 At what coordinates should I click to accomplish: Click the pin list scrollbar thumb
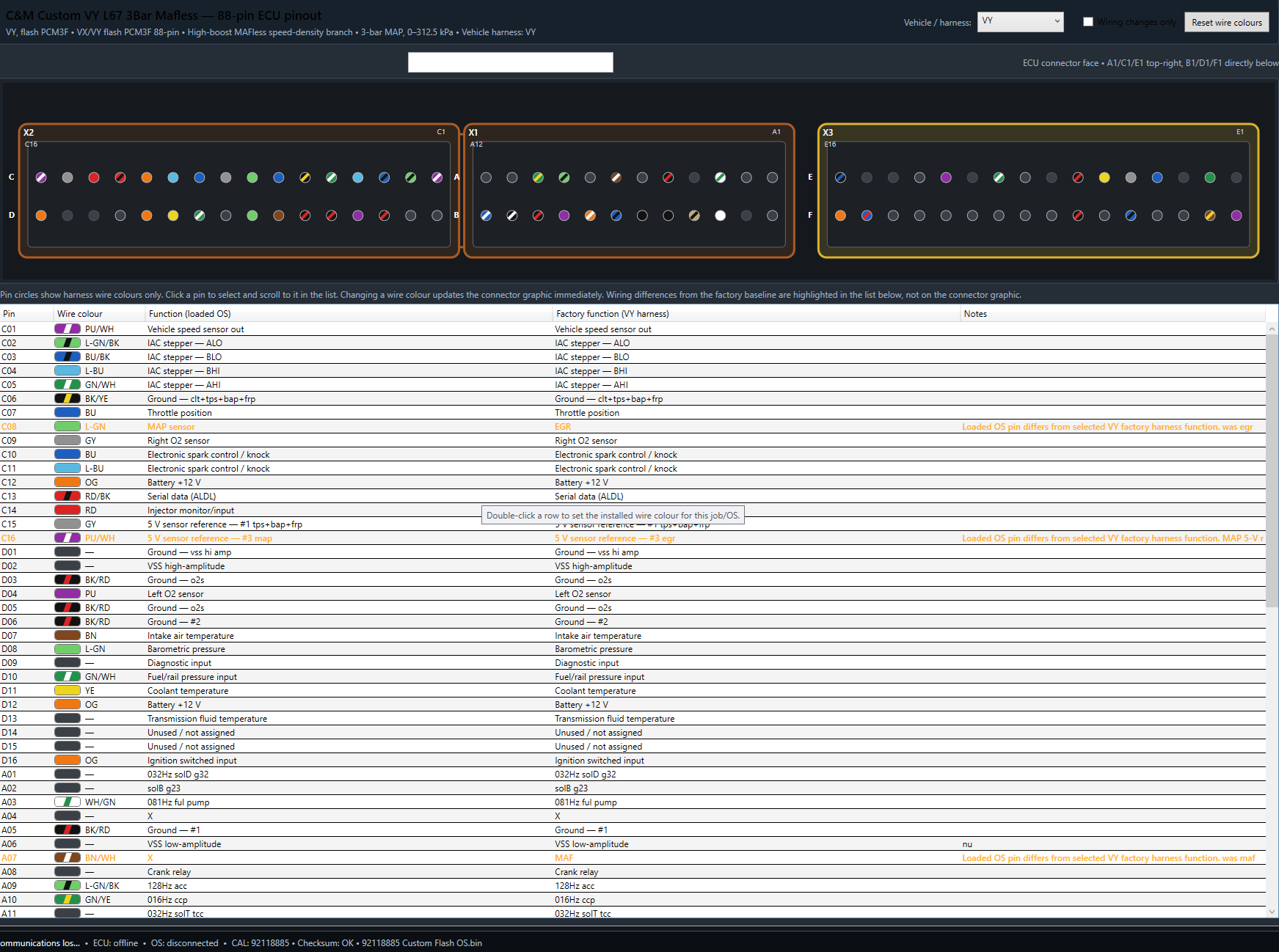[x=1272, y=472]
